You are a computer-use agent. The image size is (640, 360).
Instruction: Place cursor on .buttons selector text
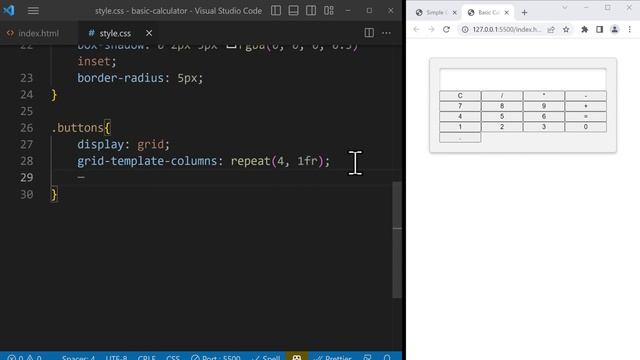(x=78, y=128)
